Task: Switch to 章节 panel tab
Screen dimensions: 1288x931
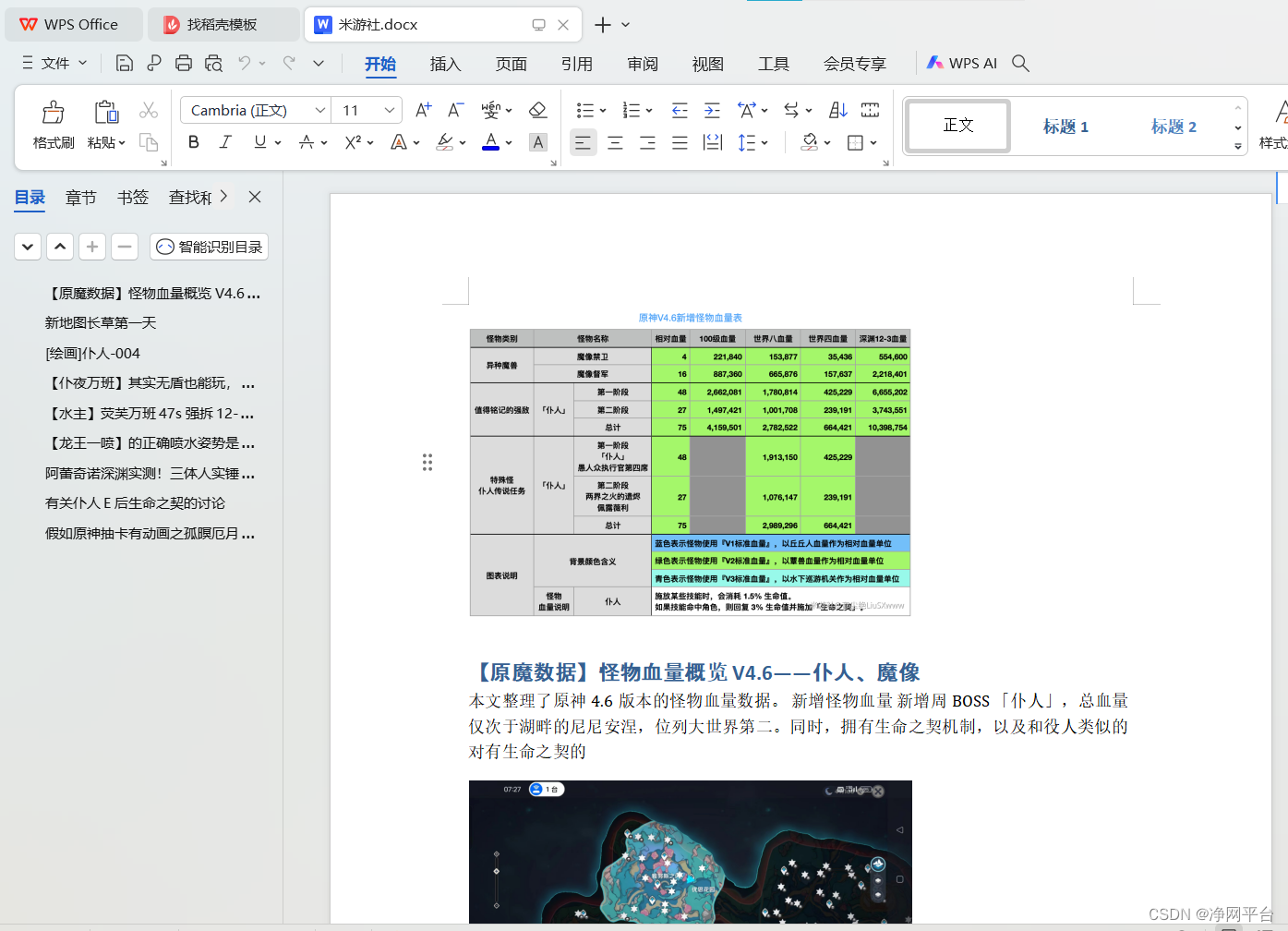Action: click(81, 197)
